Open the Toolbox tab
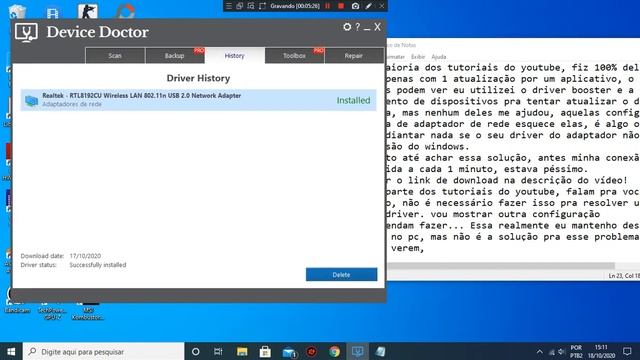The width and height of the screenshot is (640, 360). click(294, 56)
